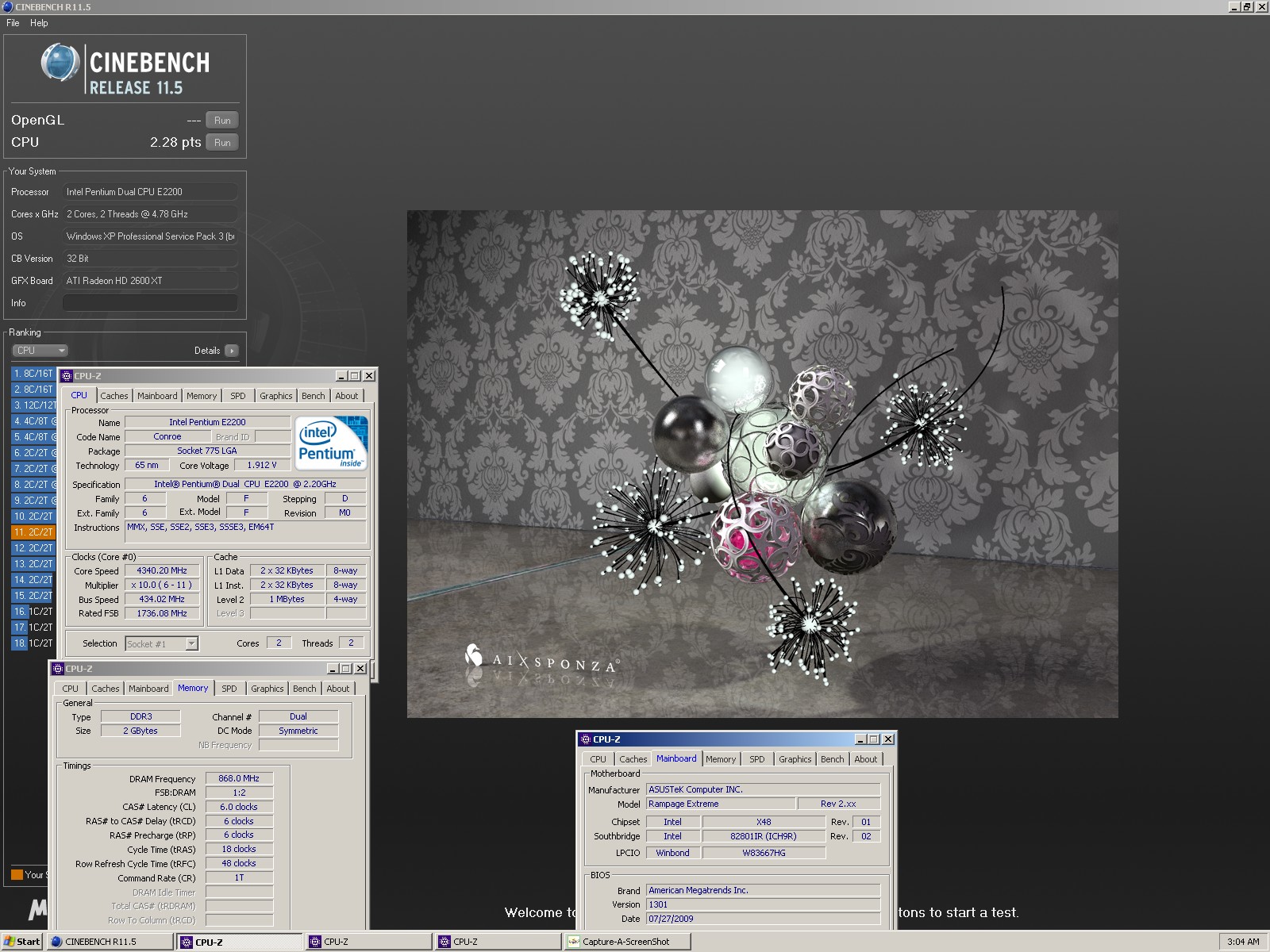Switch to Capture-A-ScreenShot taskbar button

627,942
